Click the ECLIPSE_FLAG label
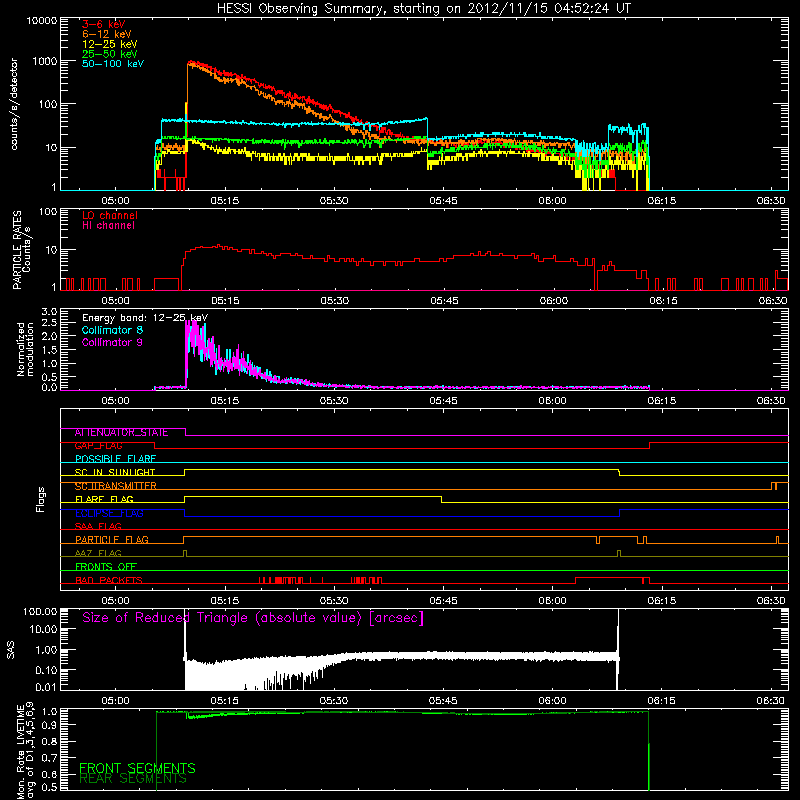The image size is (800, 800). (109, 513)
